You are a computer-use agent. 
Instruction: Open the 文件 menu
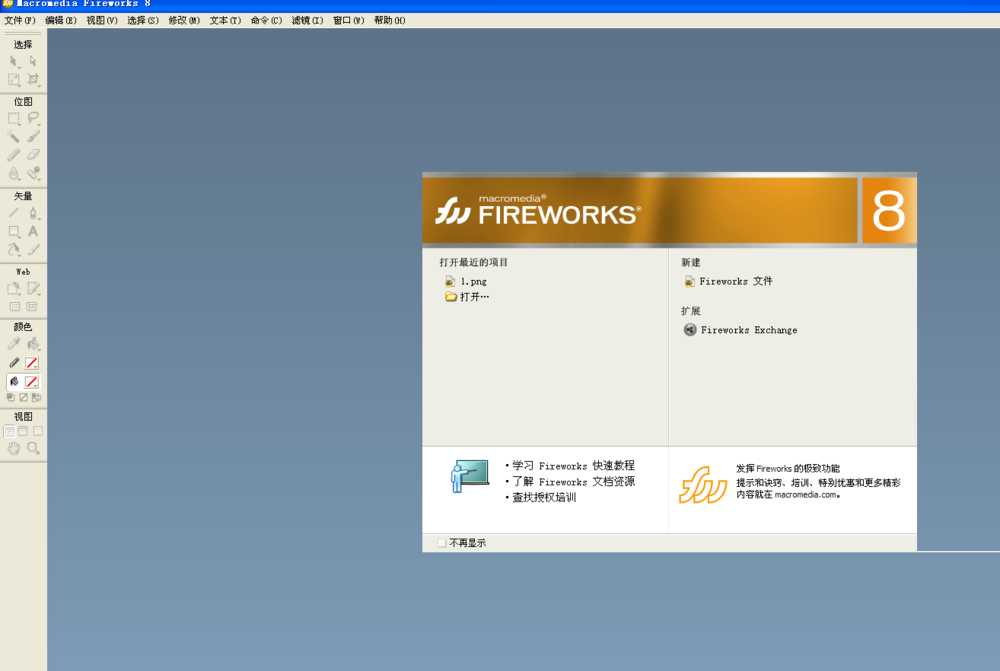pos(17,20)
